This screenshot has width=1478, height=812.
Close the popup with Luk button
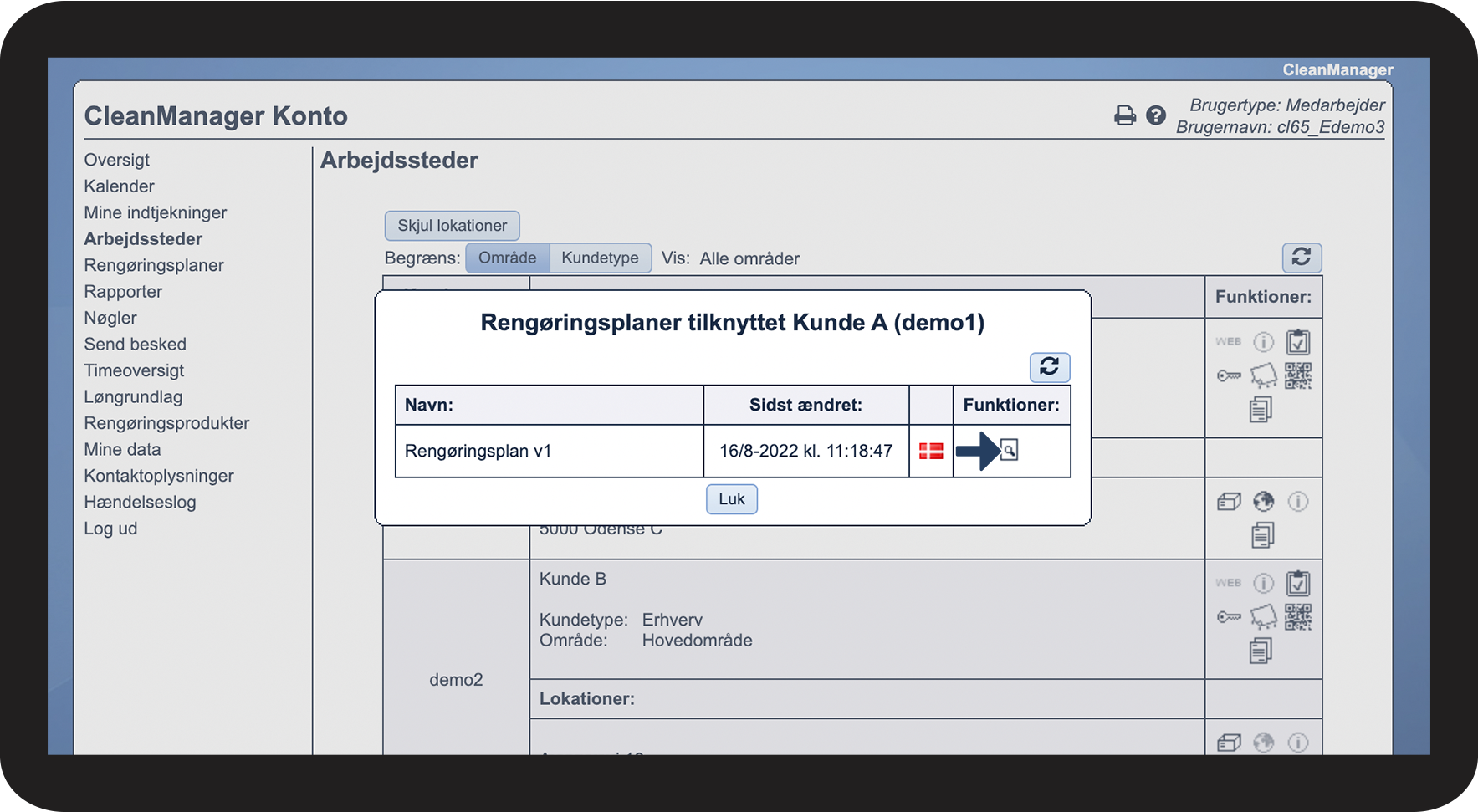pos(731,499)
